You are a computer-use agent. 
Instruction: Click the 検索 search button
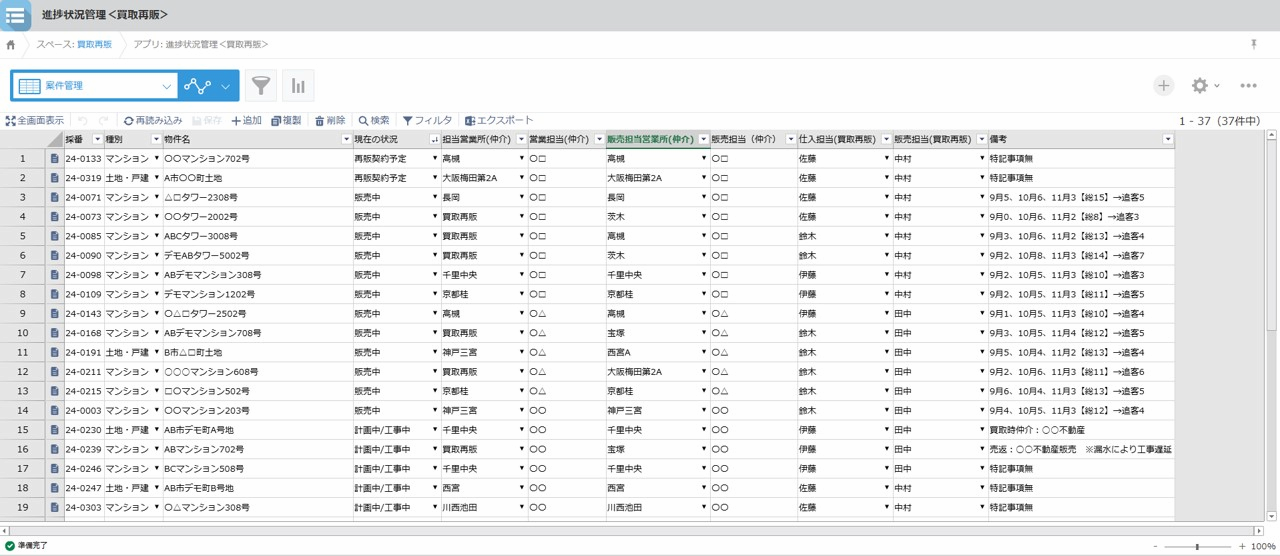click(x=374, y=121)
